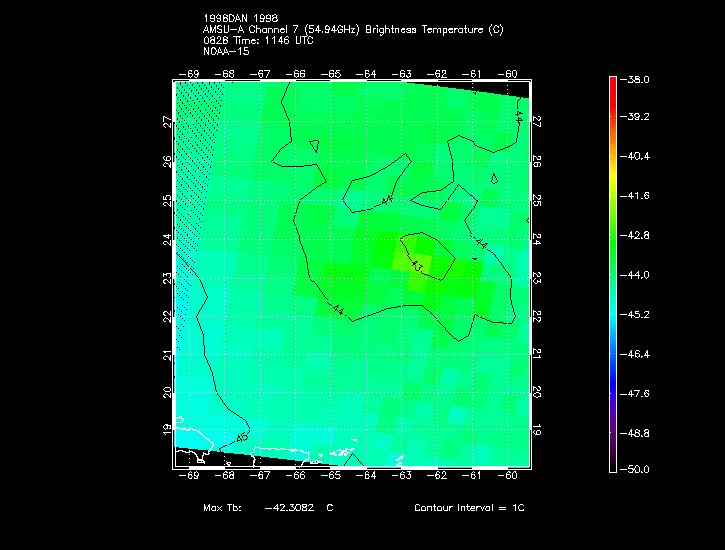
Task: Click the yellow-green warm core pixel
Action: pyautogui.click(x=413, y=262)
